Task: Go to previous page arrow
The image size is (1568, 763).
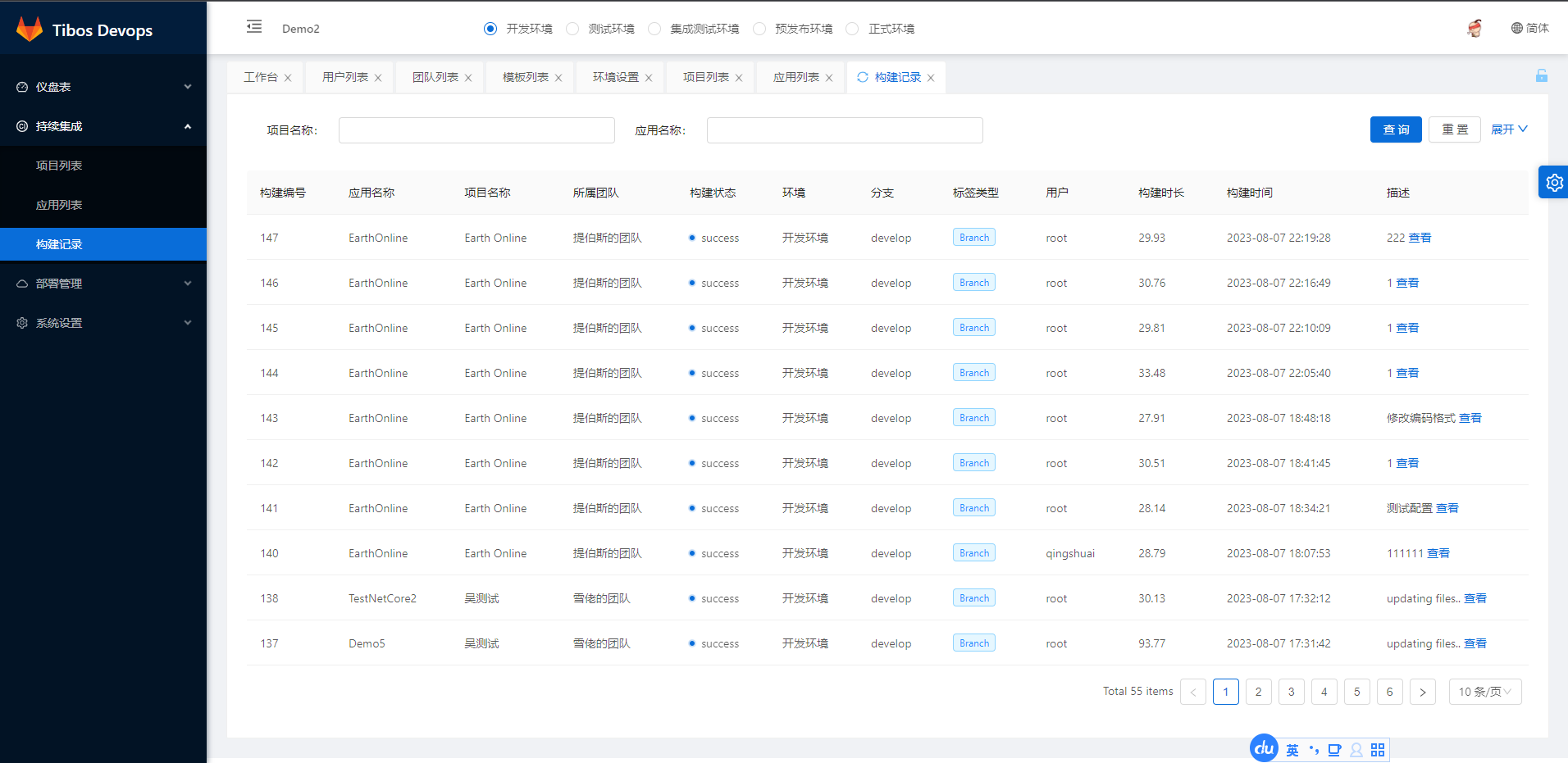Action: (x=1193, y=692)
